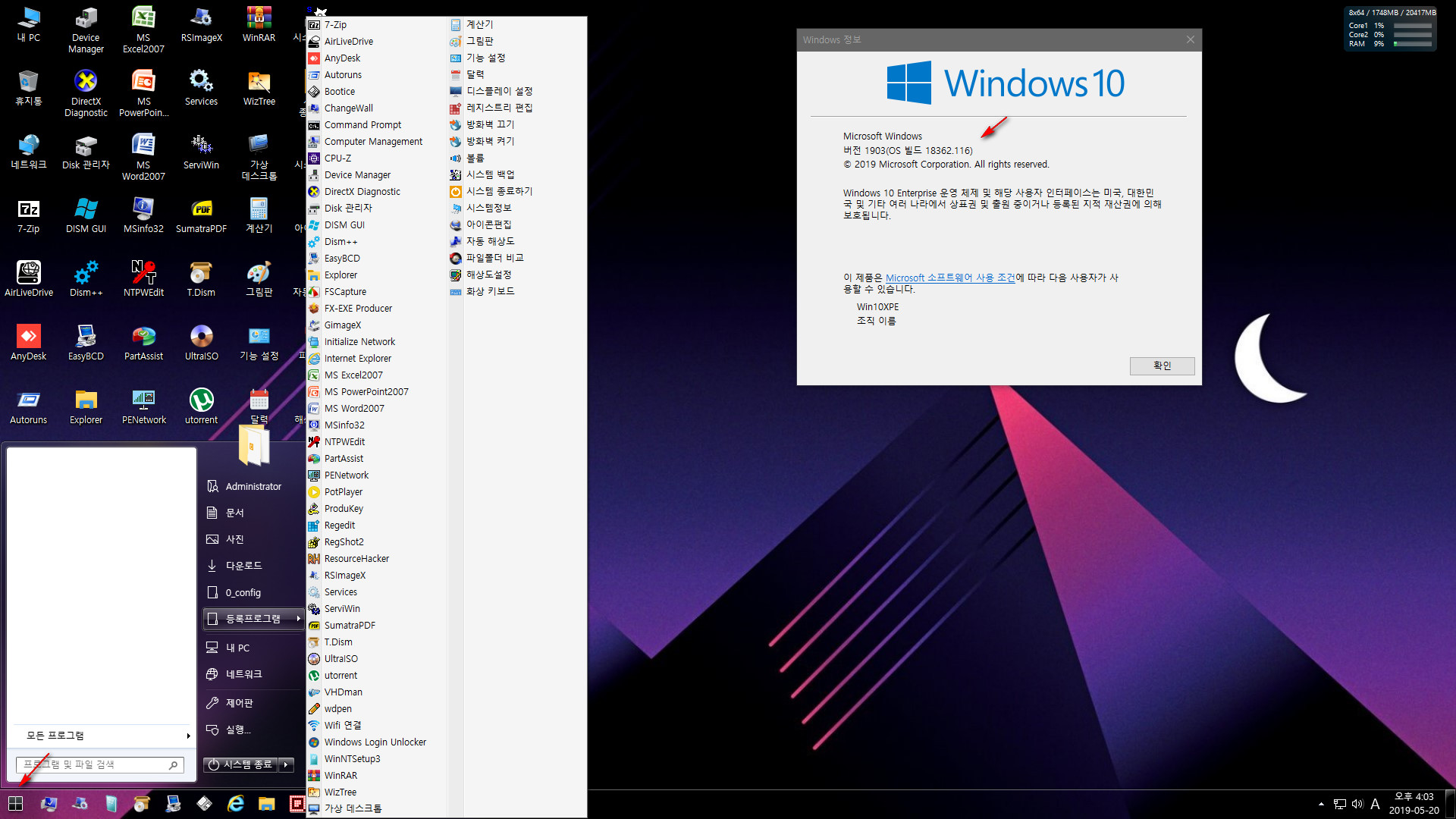
Task: Select 화상 키보드 in the submenu
Action: (x=517, y=292)
